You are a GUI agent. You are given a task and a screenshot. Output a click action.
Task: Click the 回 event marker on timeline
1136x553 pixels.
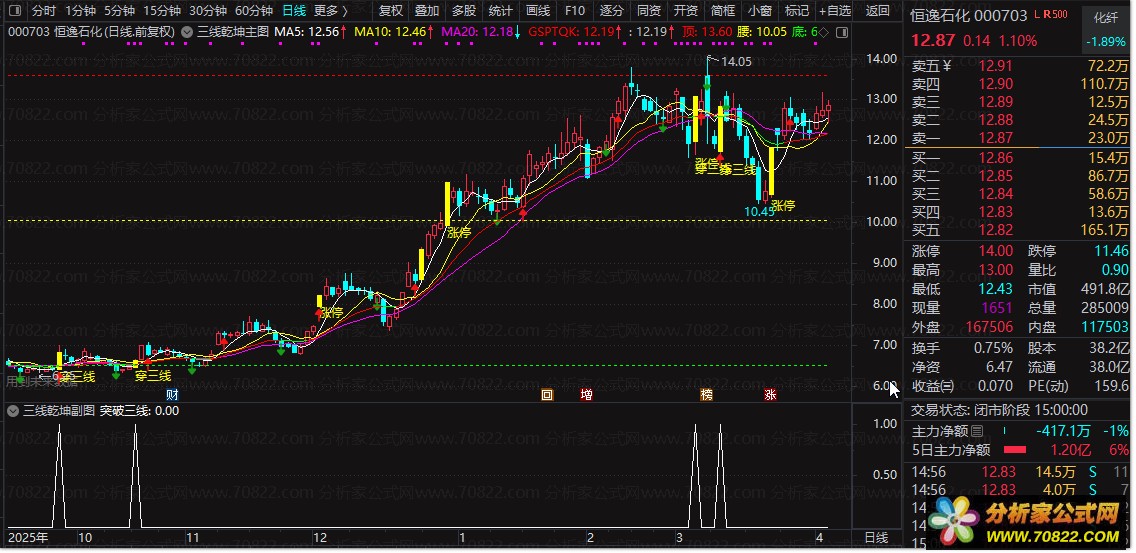548,395
